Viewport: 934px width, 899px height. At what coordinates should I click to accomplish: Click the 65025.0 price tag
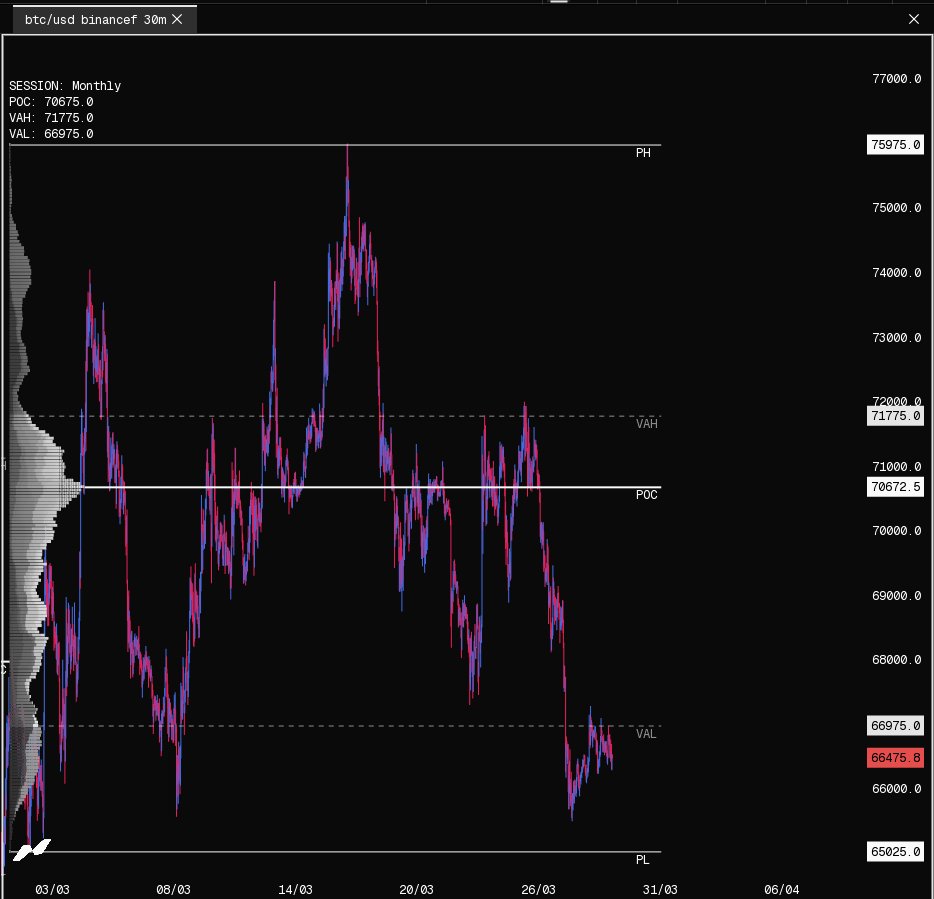pyautogui.click(x=895, y=851)
